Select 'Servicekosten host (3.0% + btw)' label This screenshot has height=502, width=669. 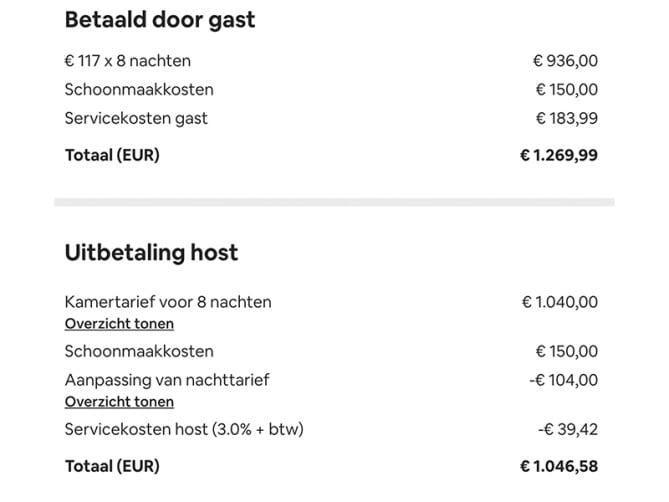(184, 430)
